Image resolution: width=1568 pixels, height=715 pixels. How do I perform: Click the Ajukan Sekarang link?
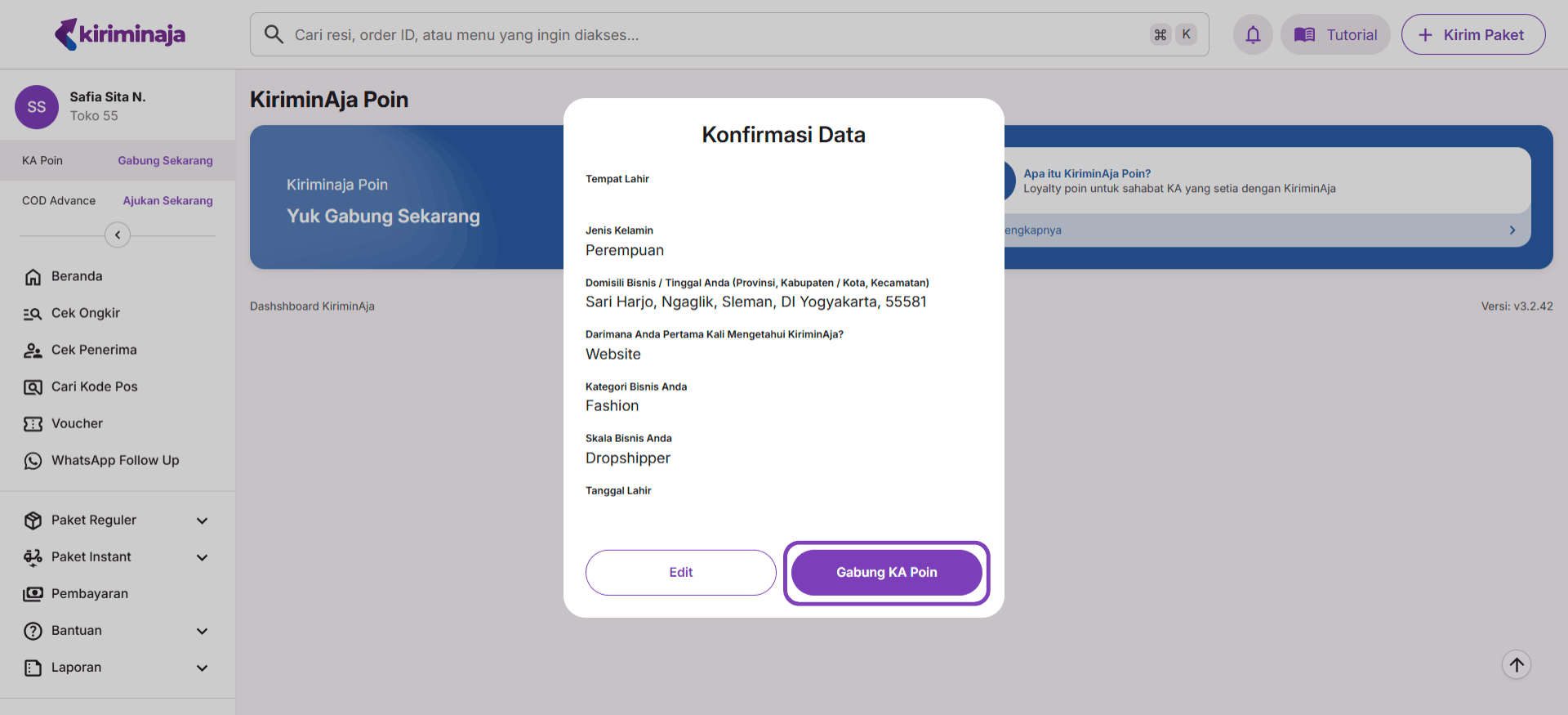coord(167,201)
